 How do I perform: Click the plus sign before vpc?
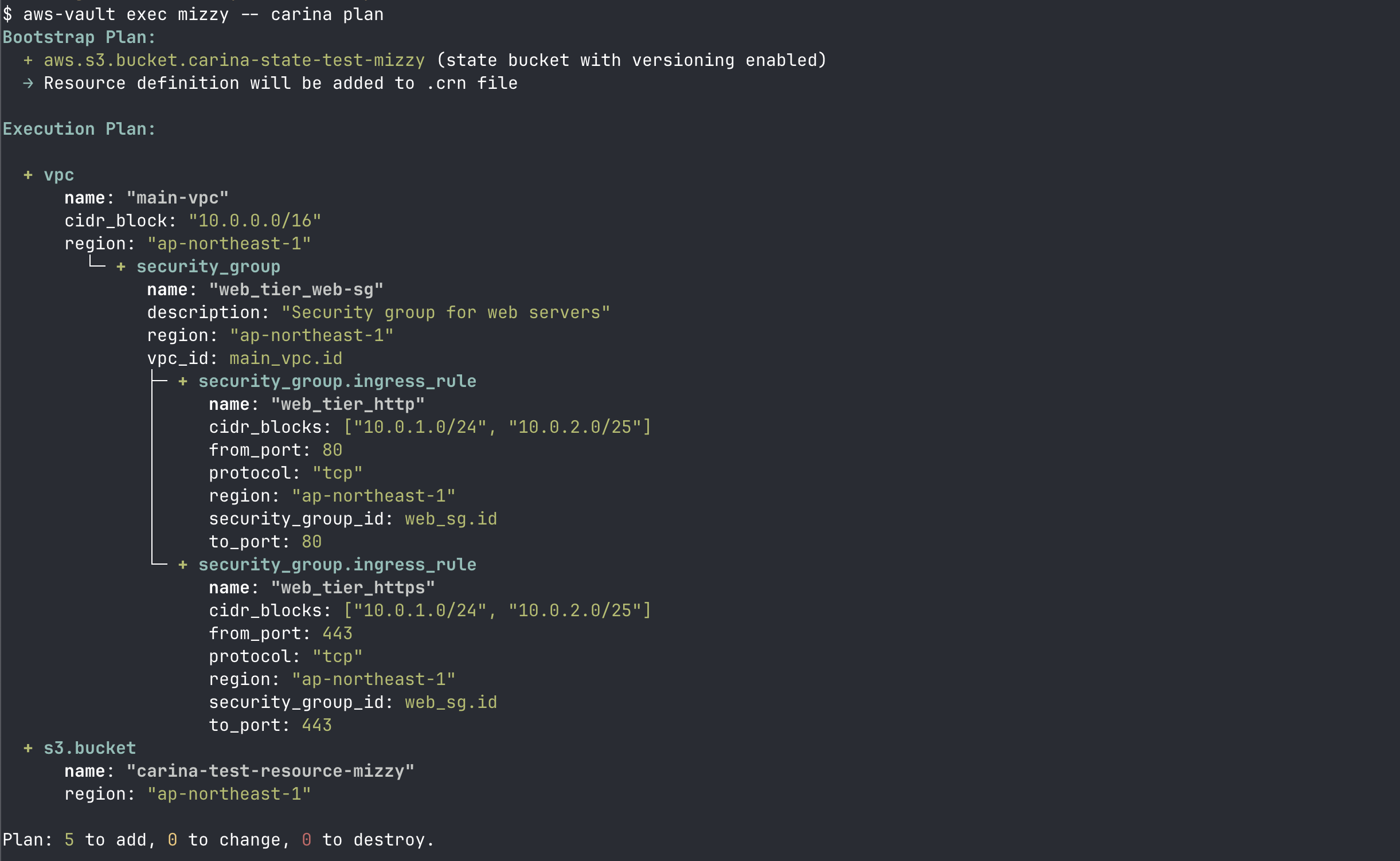(x=28, y=175)
